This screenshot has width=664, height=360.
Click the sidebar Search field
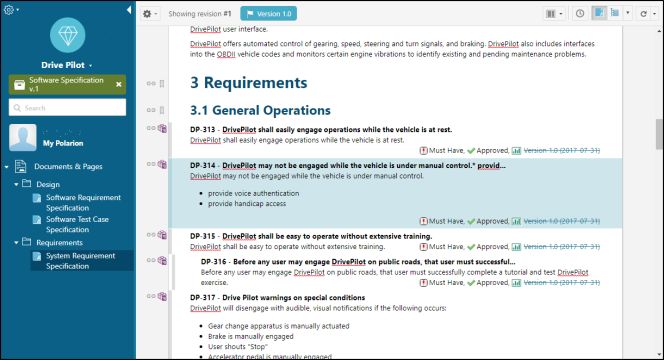click(67, 108)
